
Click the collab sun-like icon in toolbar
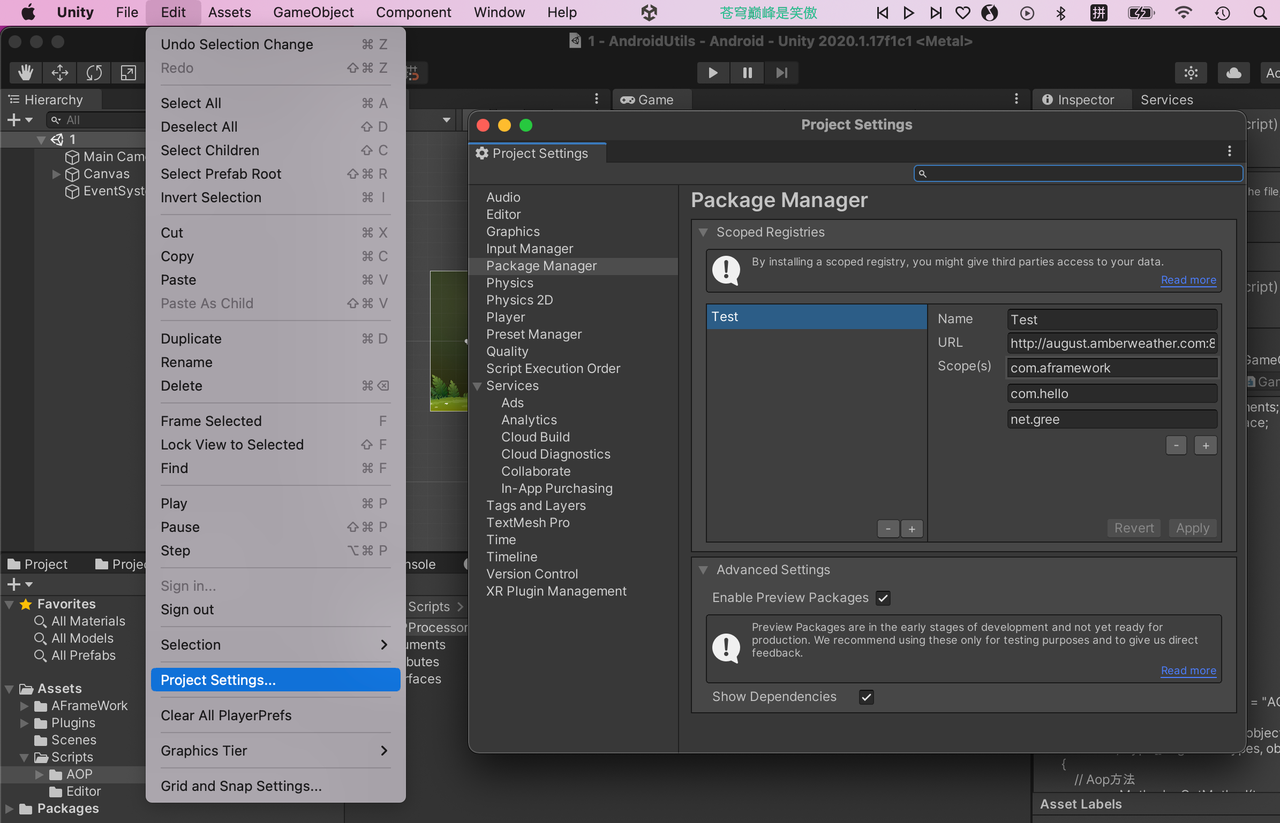[1191, 72]
